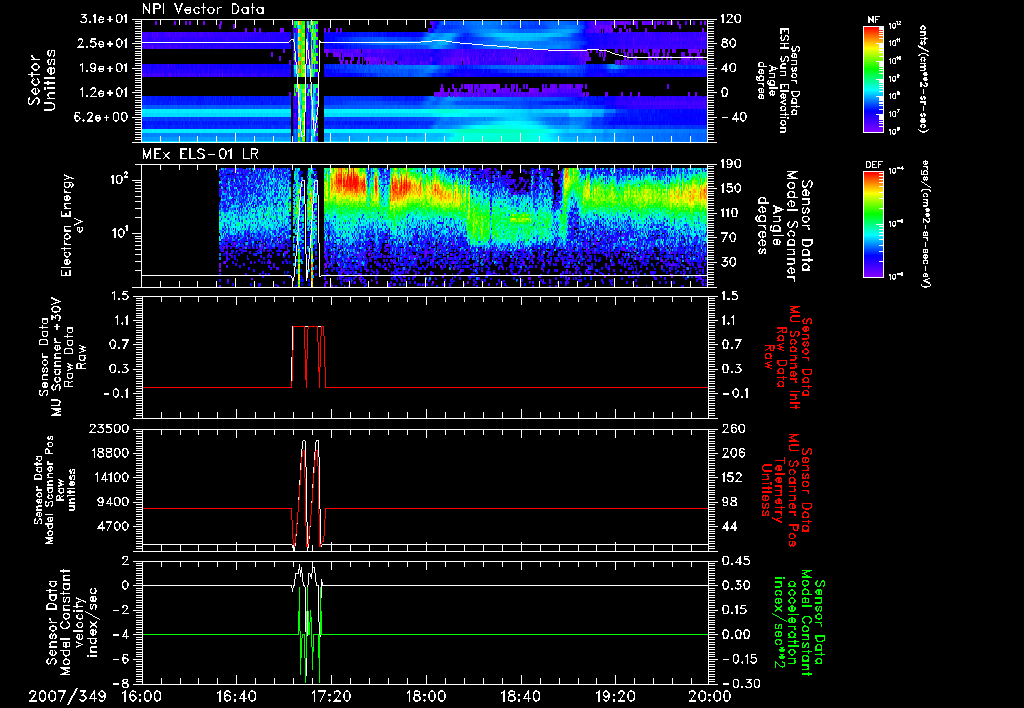Click the 18:00 time axis tick
Viewport: 1024px width, 708px height.
(x=426, y=696)
